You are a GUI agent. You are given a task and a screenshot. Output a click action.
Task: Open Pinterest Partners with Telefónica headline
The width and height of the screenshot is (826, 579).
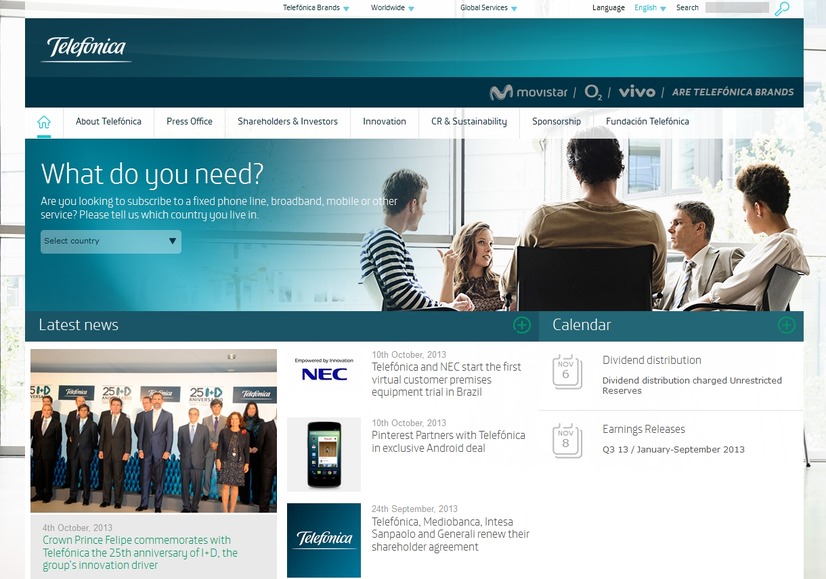(448, 441)
